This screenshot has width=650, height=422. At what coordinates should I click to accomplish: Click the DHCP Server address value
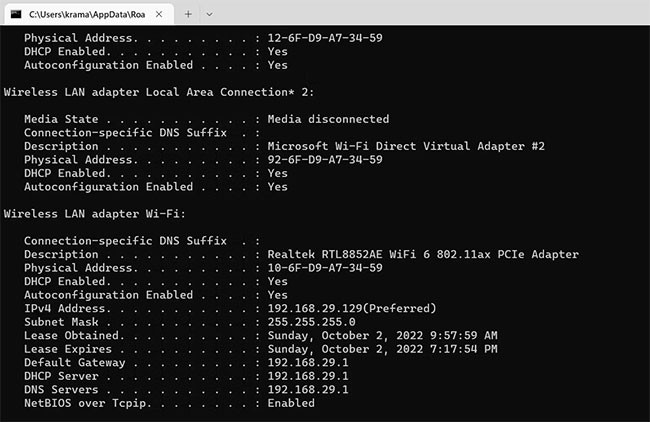point(308,376)
